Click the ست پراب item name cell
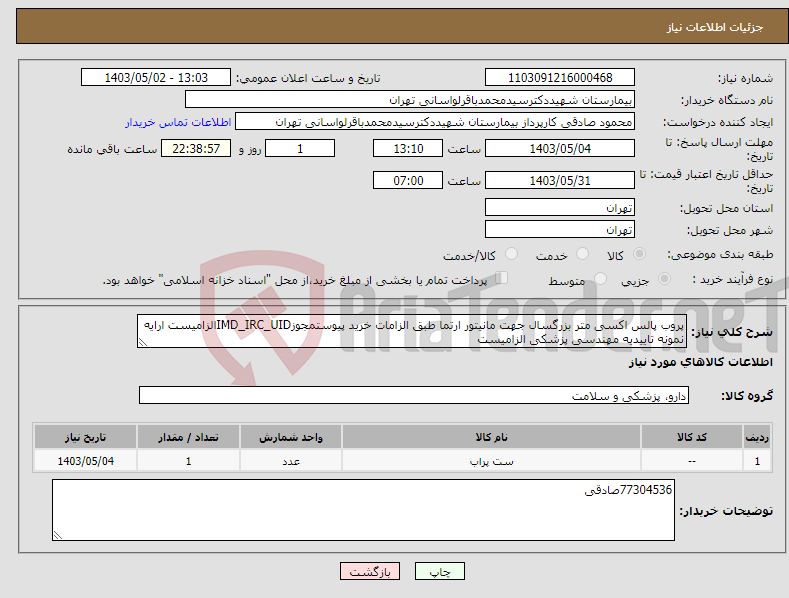The image size is (789, 598). 491,461
